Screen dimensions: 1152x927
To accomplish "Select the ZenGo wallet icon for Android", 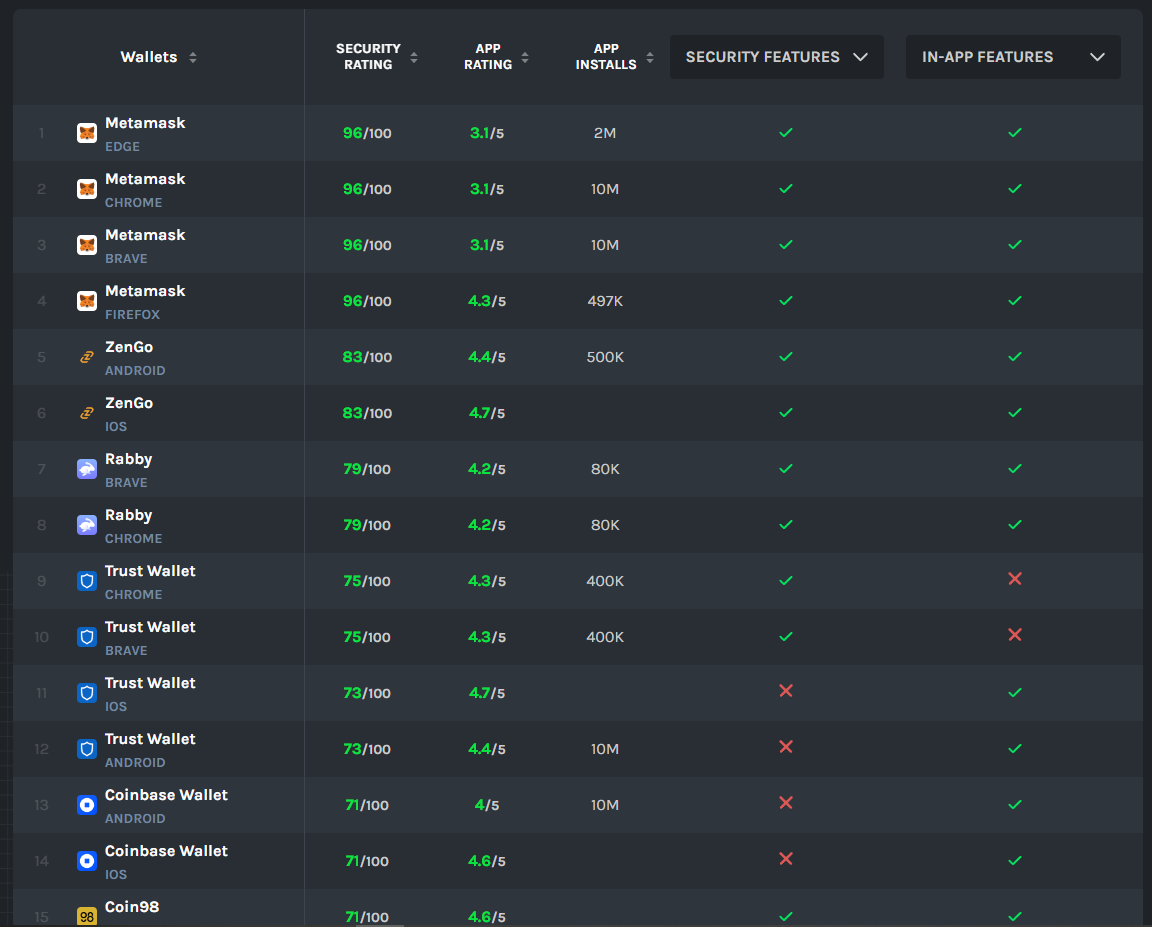I will [x=86, y=356].
